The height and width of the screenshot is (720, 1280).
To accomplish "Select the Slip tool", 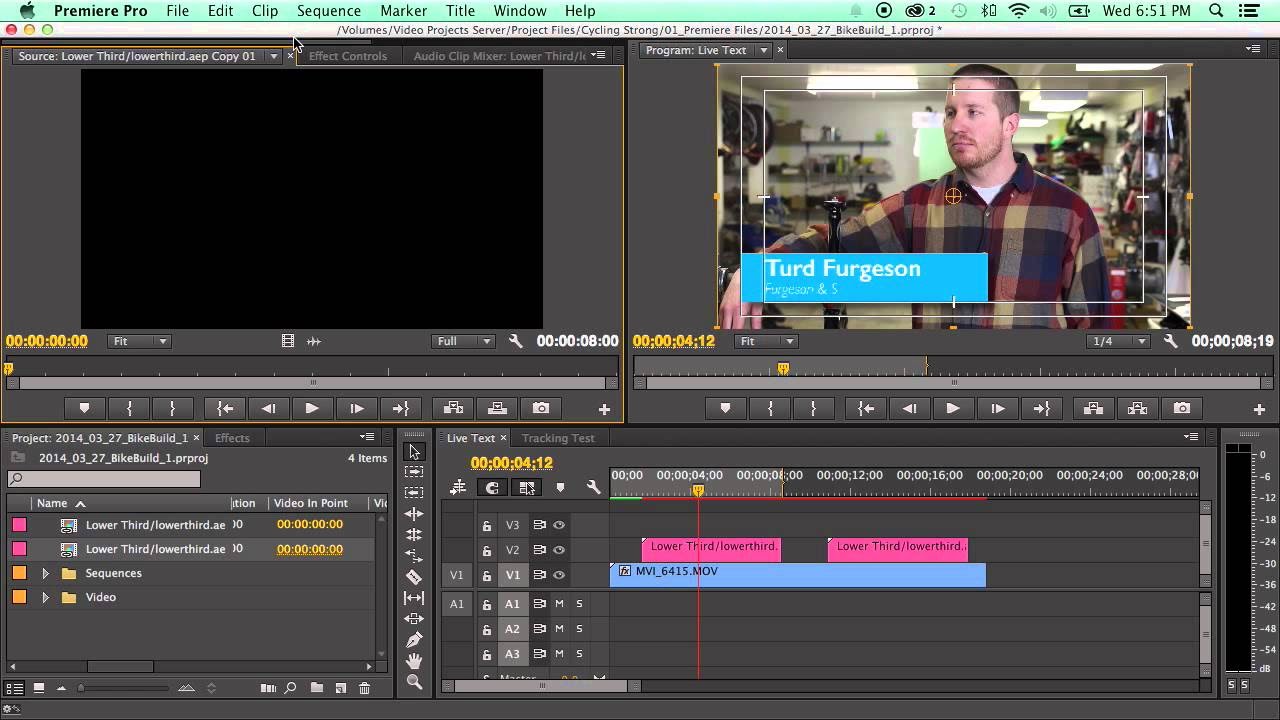I will tap(415, 598).
